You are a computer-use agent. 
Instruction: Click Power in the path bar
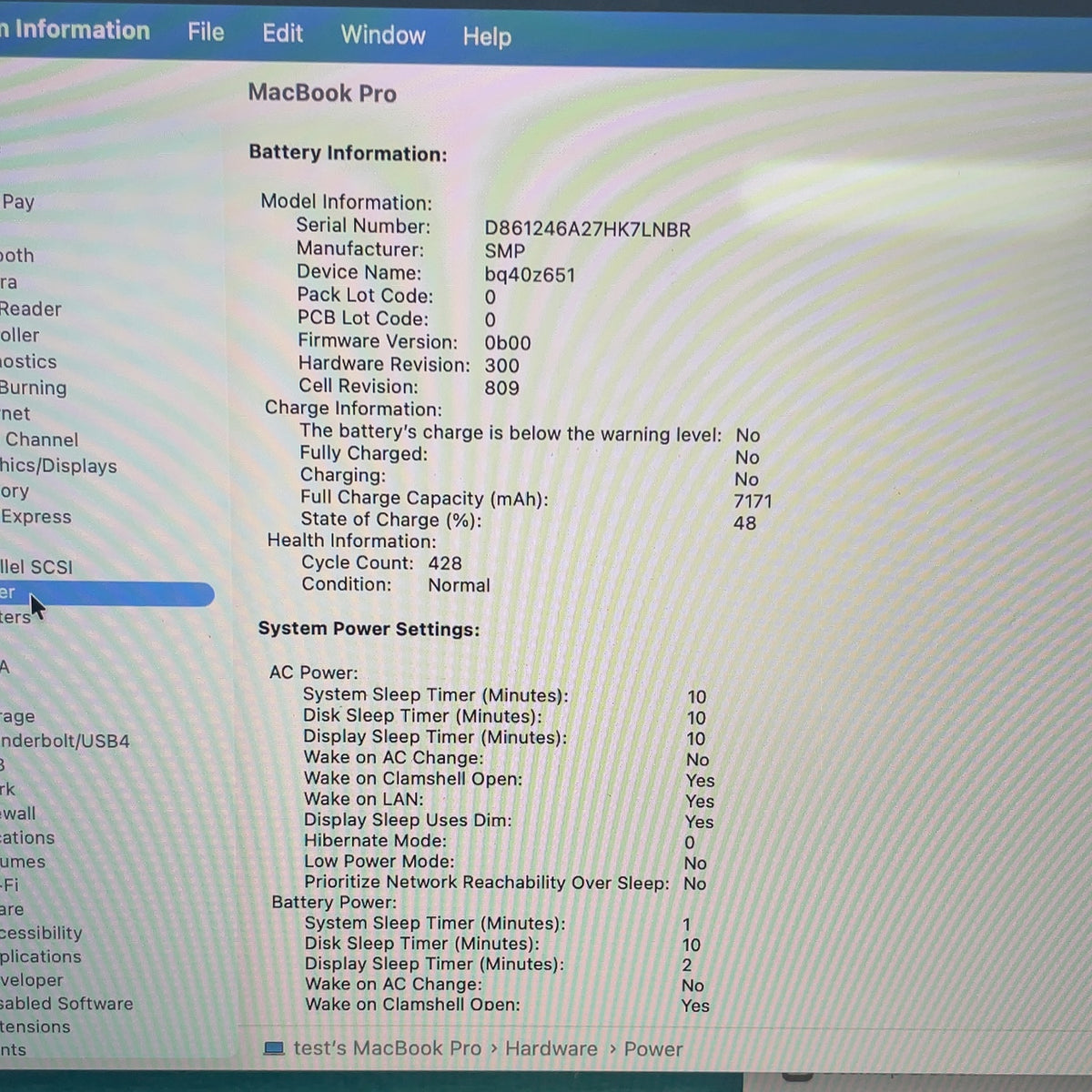[652, 1049]
